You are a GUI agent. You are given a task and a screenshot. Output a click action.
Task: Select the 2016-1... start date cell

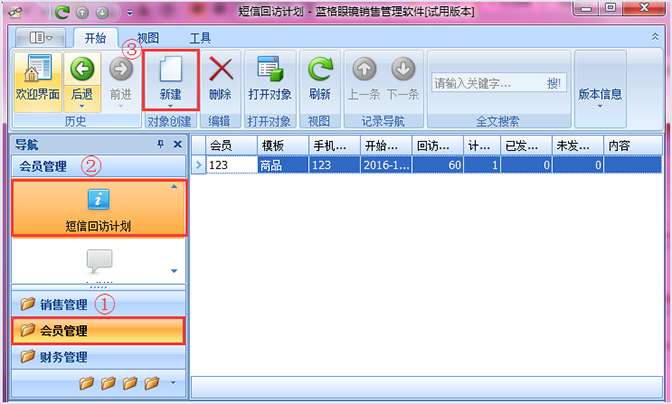[x=386, y=165]
